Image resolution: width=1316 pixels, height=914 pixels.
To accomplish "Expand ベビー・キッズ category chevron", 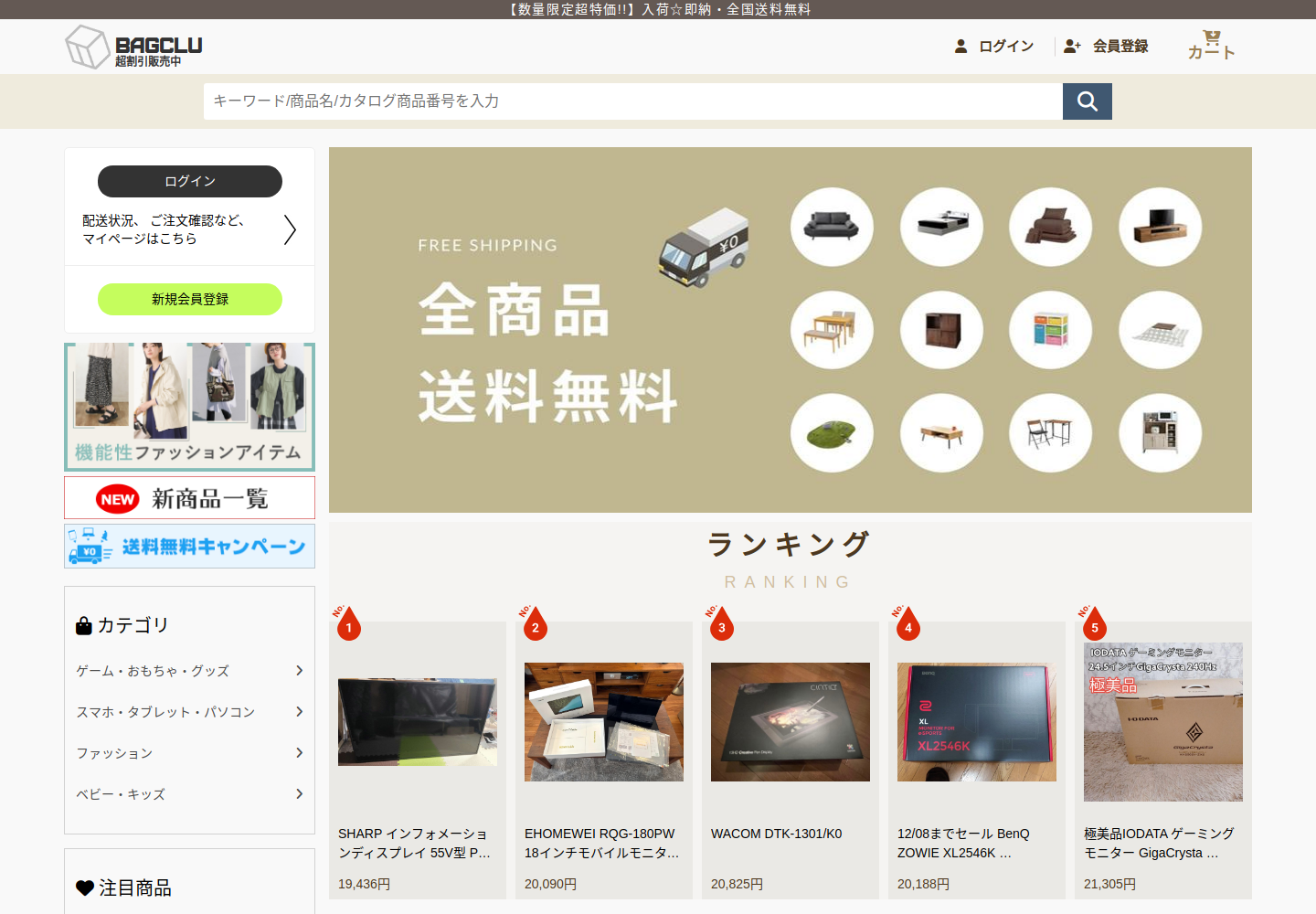I will pos(299,794).
